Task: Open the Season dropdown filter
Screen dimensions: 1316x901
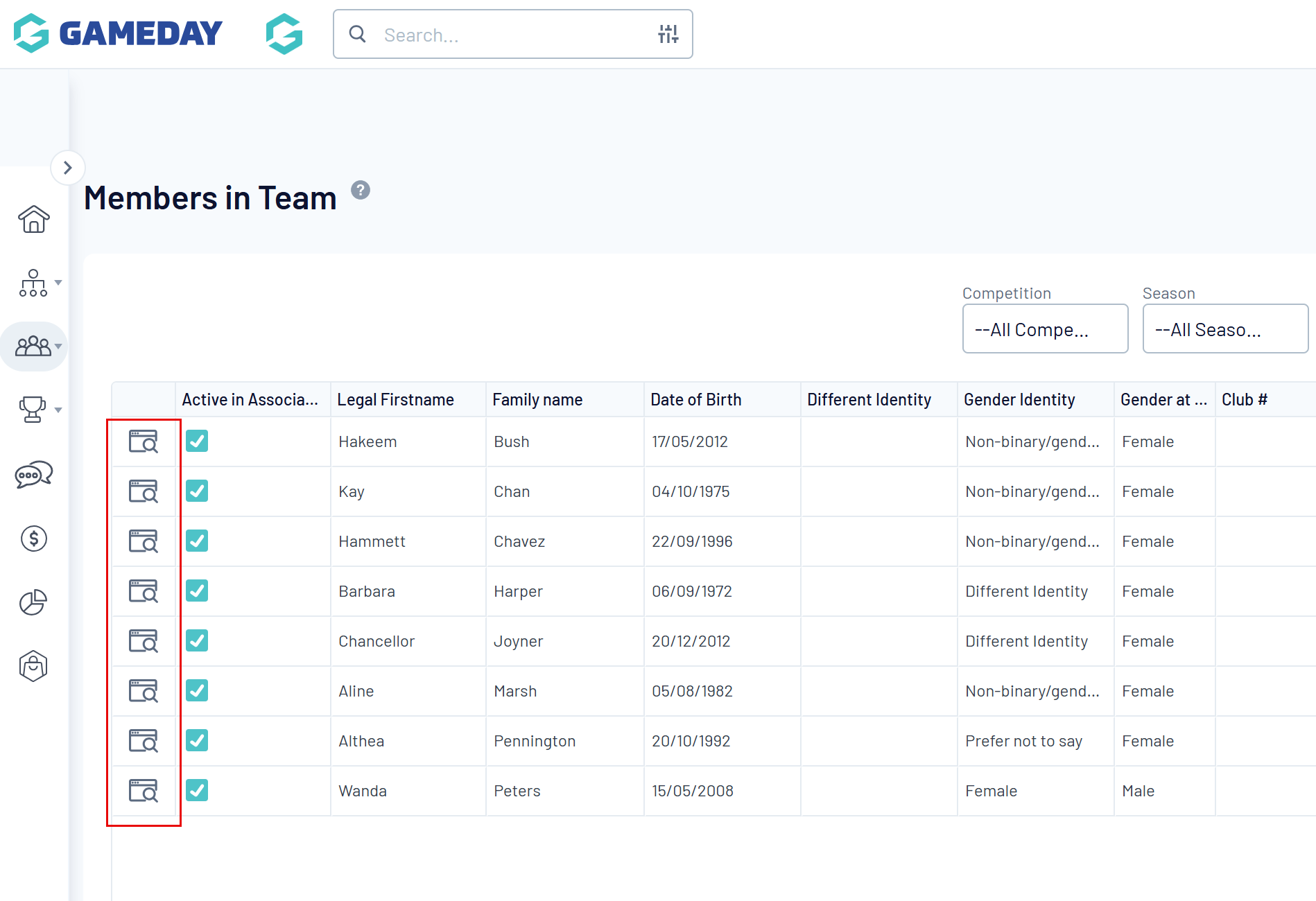Action: (1225, 329)
